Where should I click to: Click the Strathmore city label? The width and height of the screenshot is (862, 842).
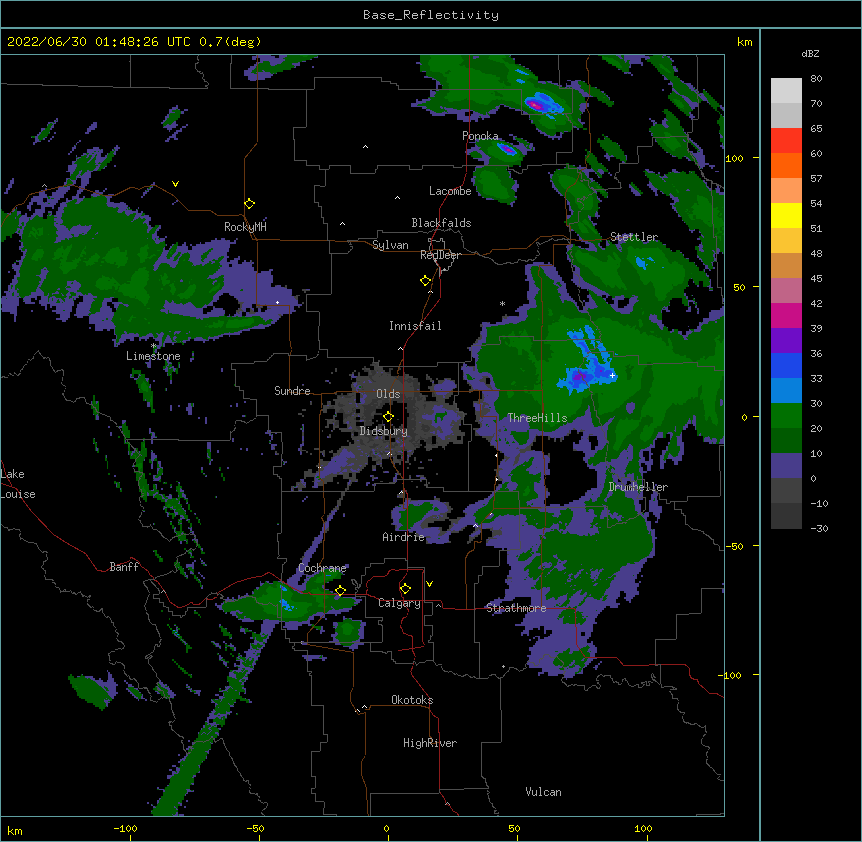[516, 608]
